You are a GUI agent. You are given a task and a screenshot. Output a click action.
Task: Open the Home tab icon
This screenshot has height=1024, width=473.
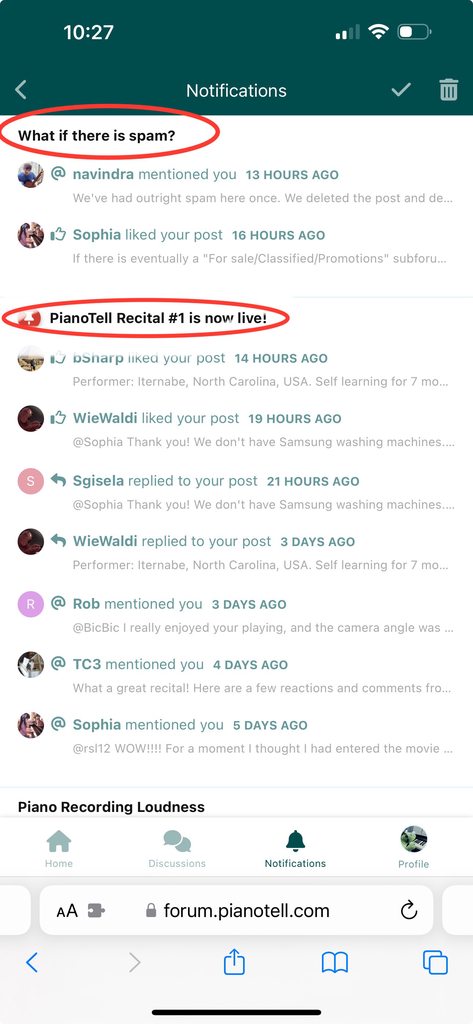(59, 848)
